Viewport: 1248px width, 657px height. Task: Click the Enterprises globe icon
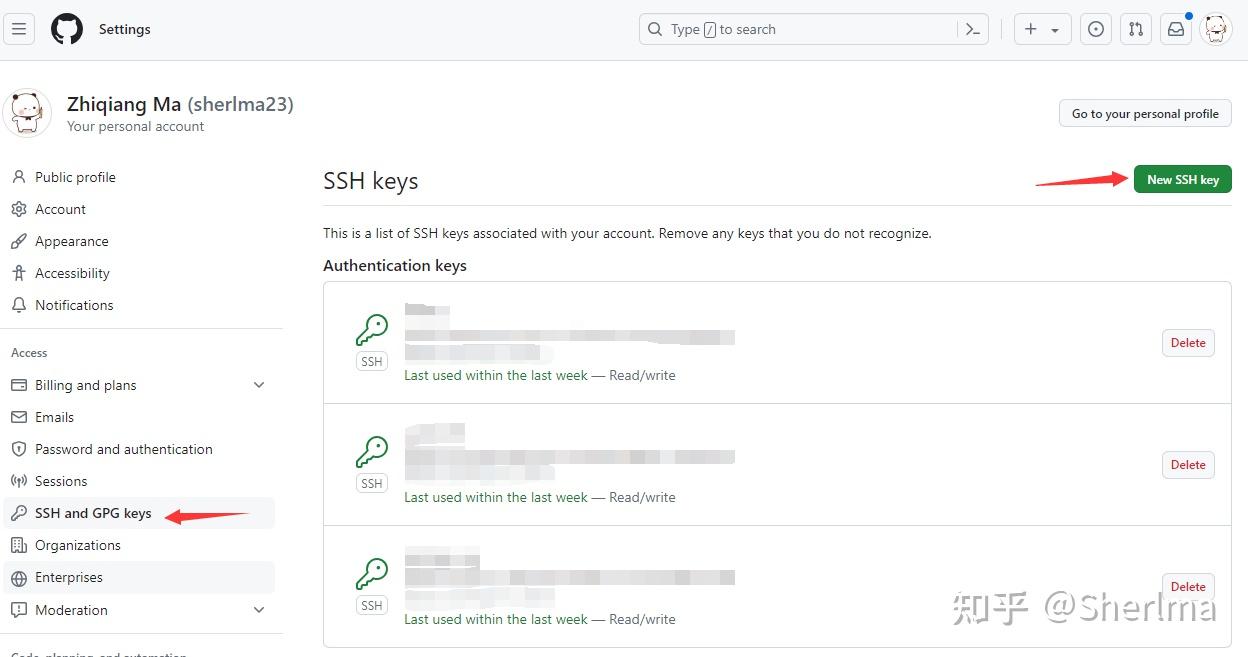point(18,577)
